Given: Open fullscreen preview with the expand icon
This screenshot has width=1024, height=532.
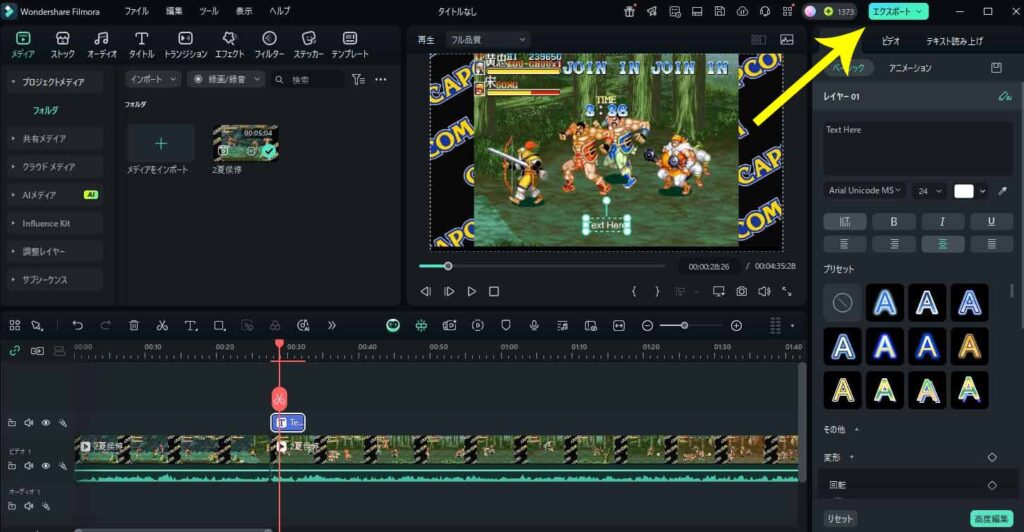Looking at the screenshot, I should point(787,291).
